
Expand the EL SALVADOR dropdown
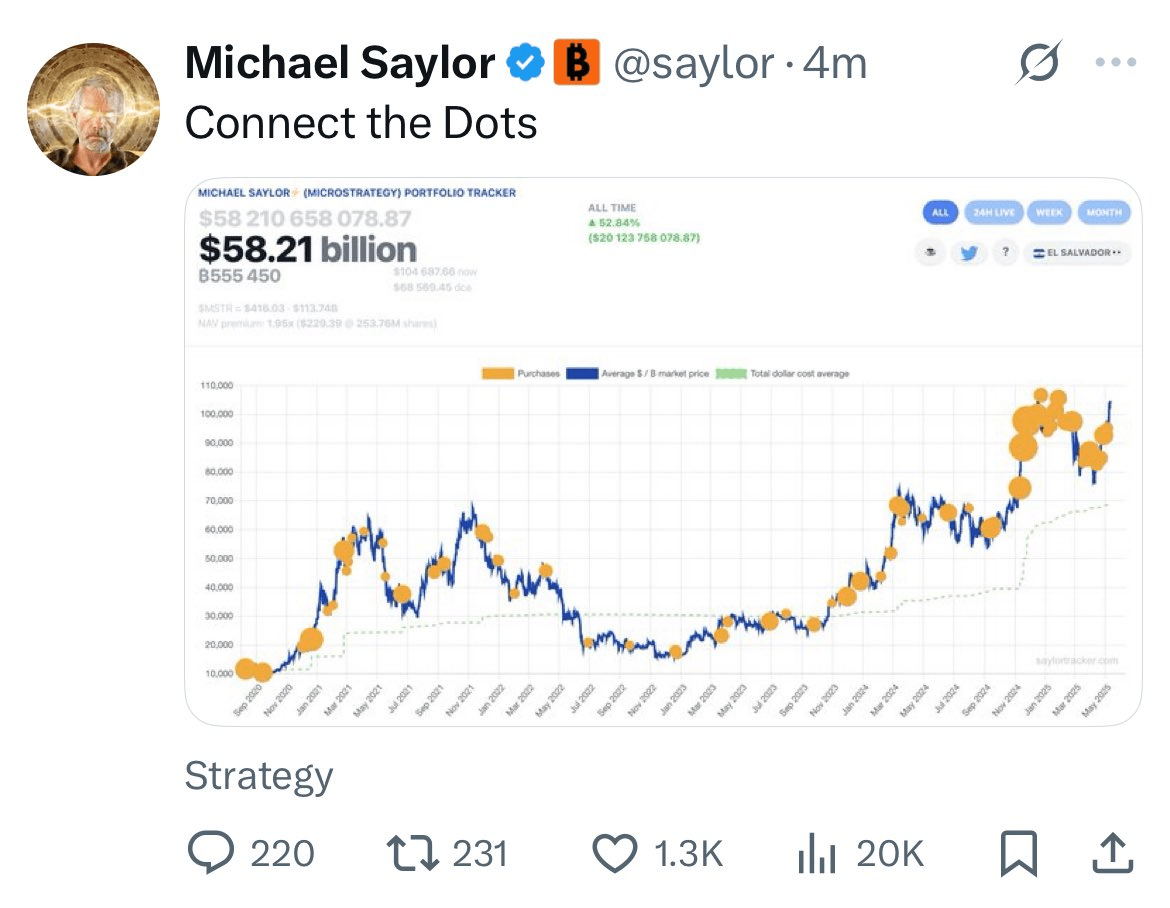pos(1077,252)
